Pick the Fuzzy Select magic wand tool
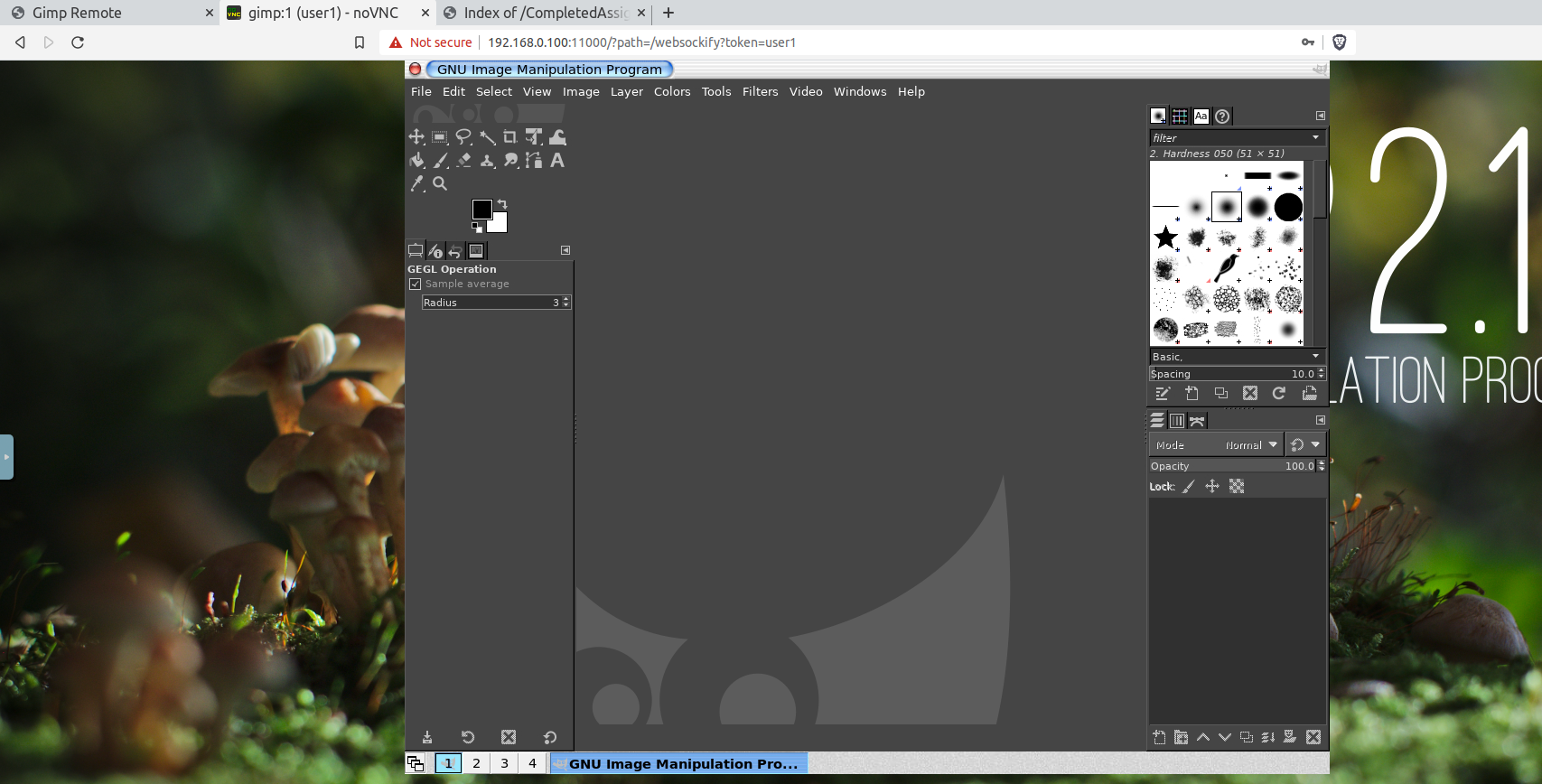1542x784 pixels. coord(487,136)
